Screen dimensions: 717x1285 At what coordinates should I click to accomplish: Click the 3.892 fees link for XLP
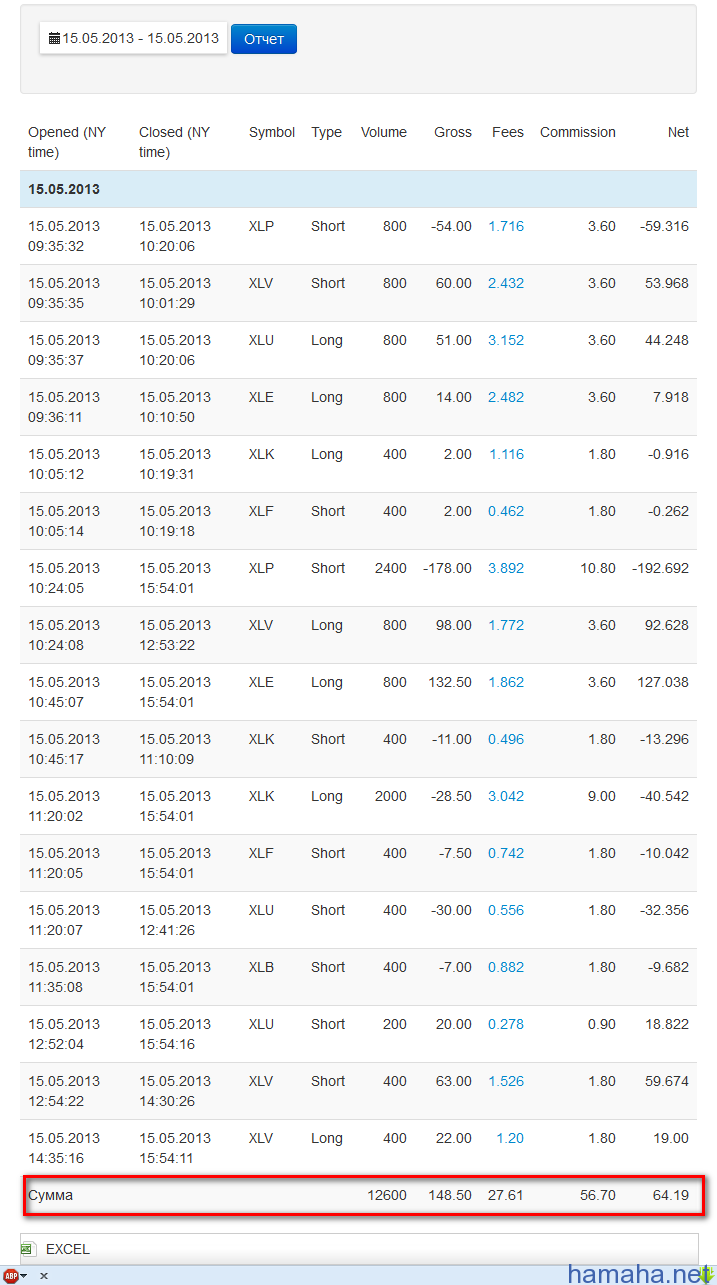coord(506,568)
